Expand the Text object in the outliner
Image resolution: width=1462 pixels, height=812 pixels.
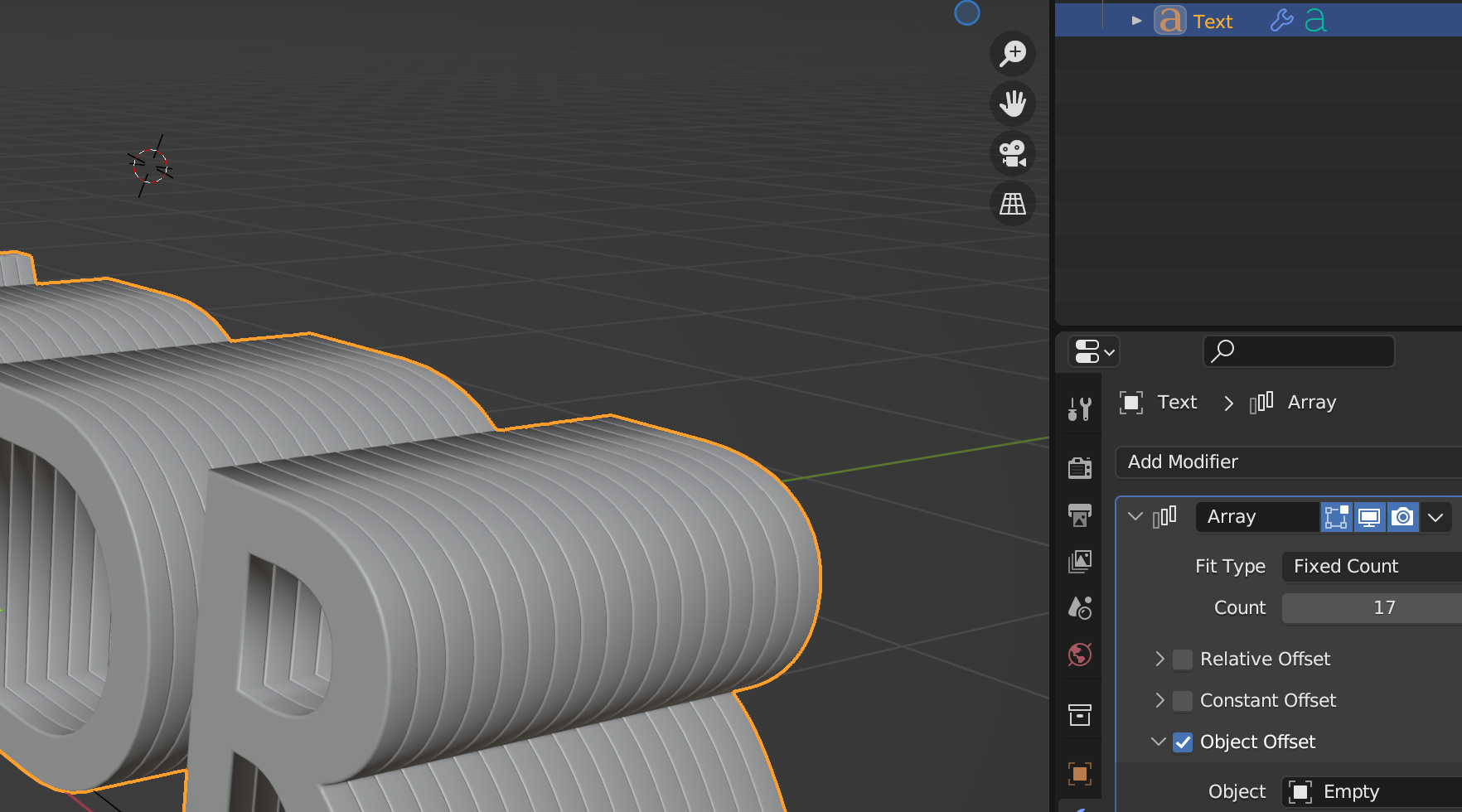tap(1136, 21)
